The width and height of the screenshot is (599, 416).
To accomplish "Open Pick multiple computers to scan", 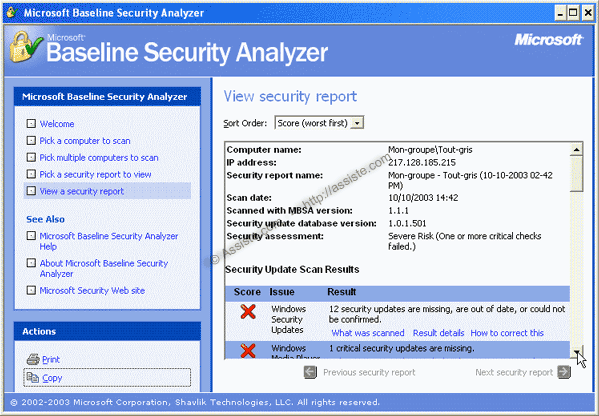I will click(x=99, y=157).
